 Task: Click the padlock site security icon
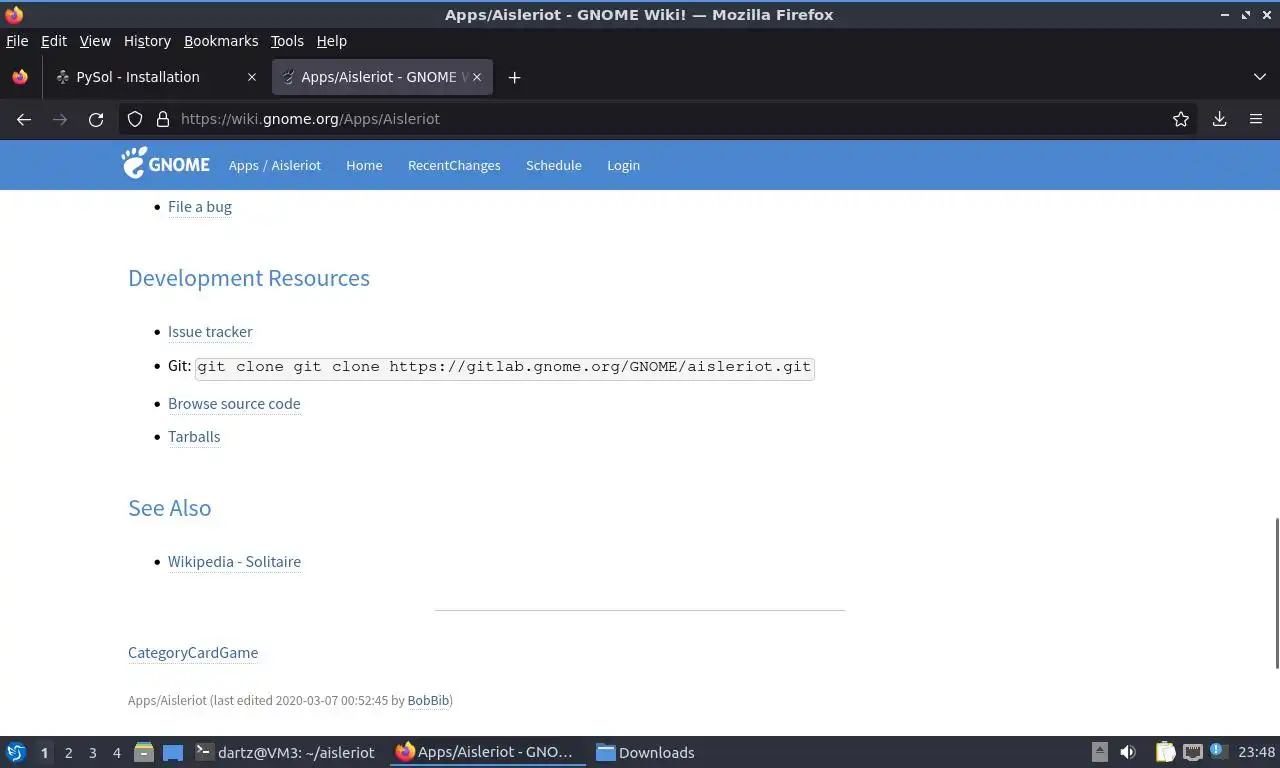[x=163, y=119]
